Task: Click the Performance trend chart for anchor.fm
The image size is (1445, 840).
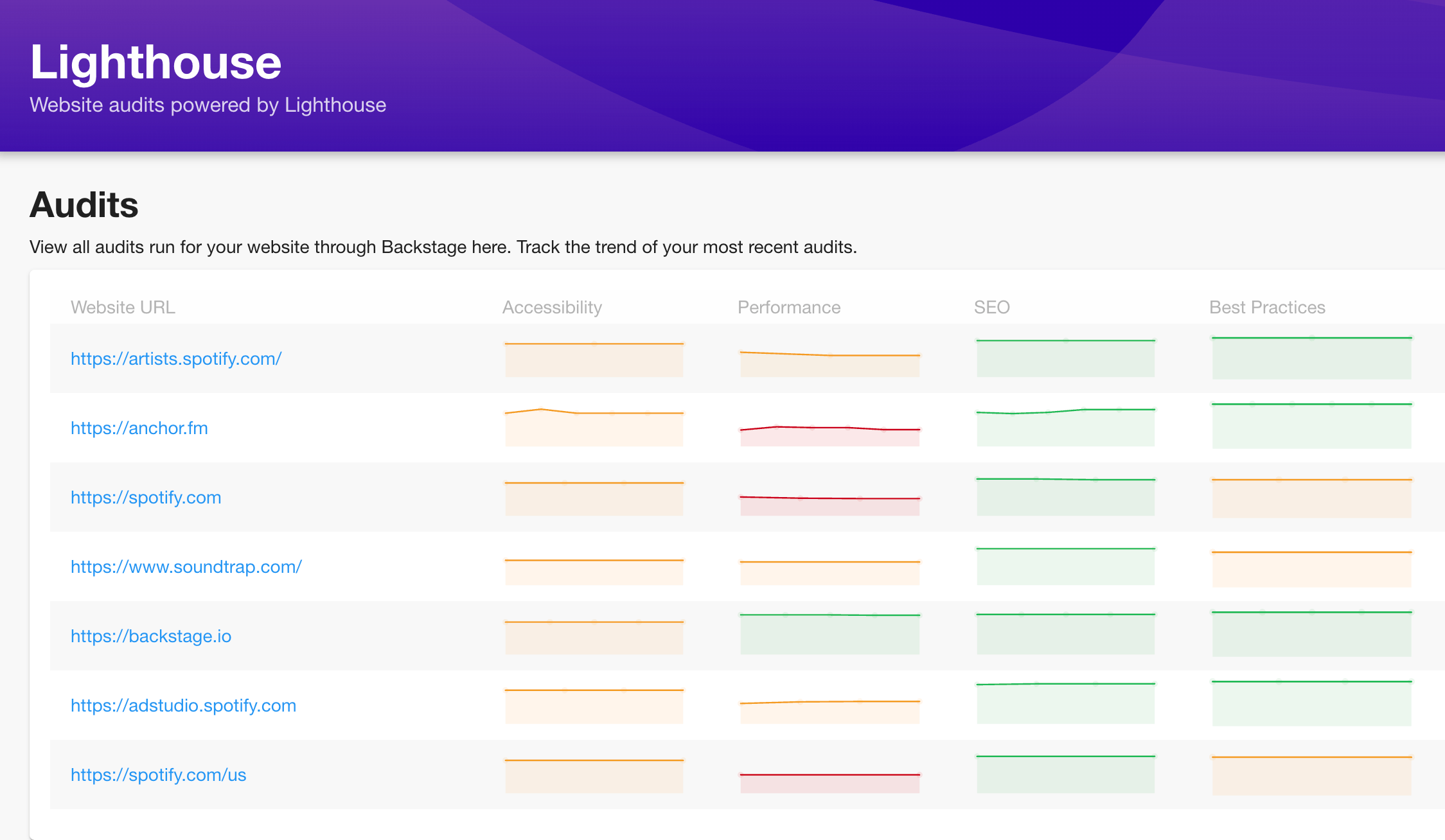Action: (830, 427)
